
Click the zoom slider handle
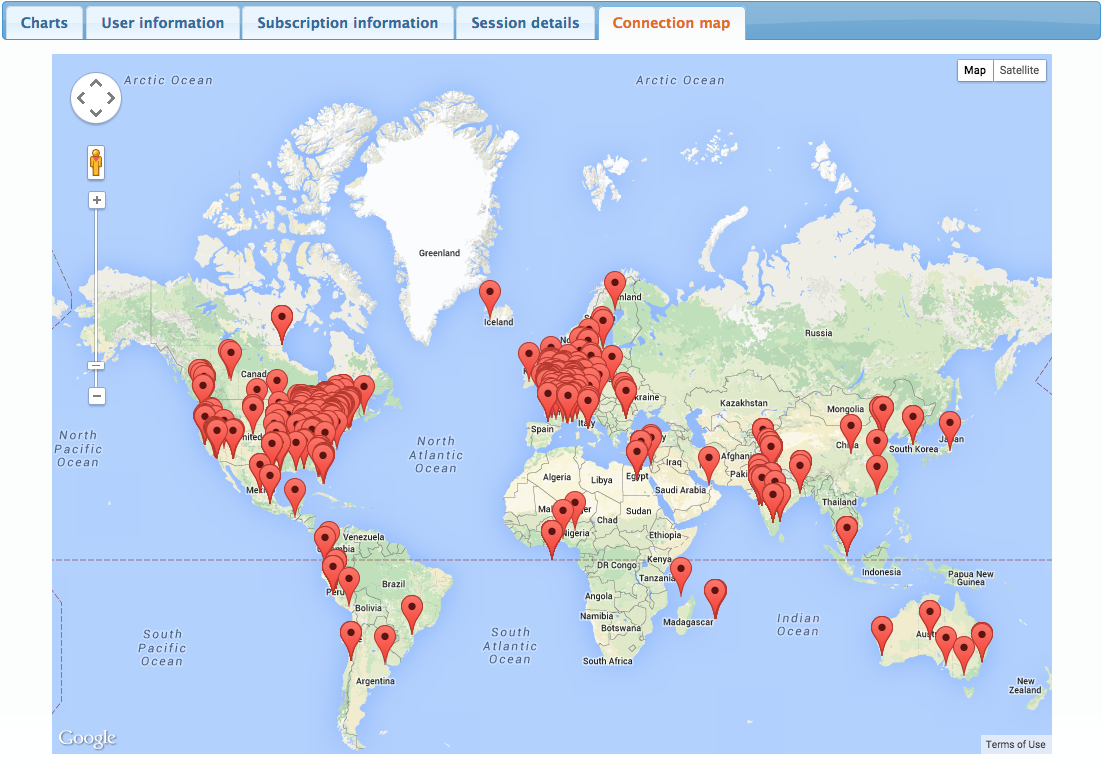[x=96, y=366]
